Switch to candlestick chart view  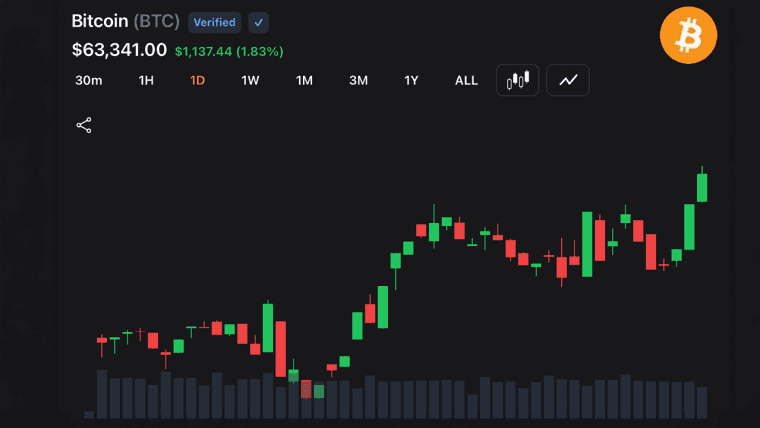coord(517,80)
